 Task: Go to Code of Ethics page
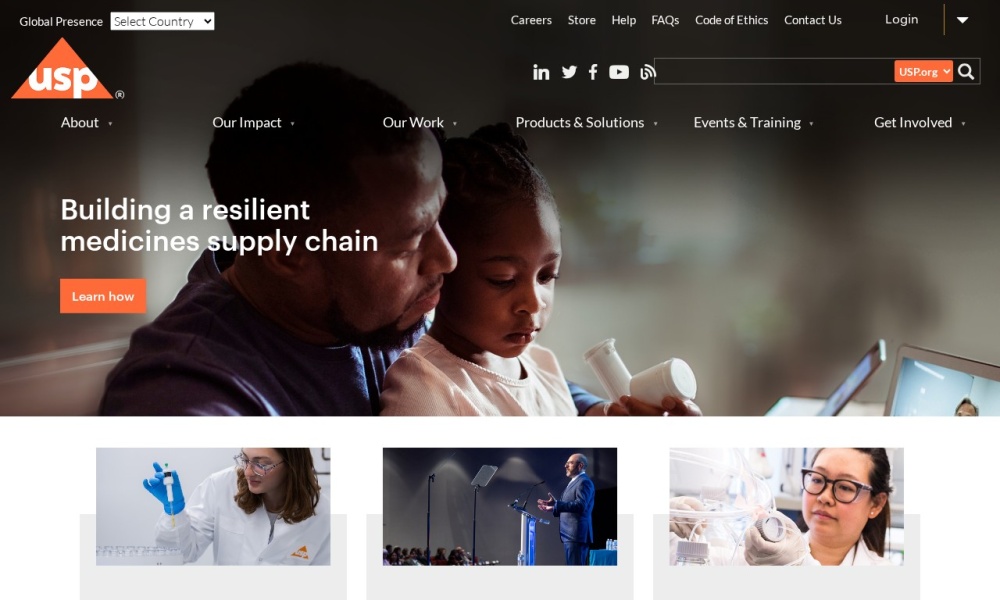point(731,20)
